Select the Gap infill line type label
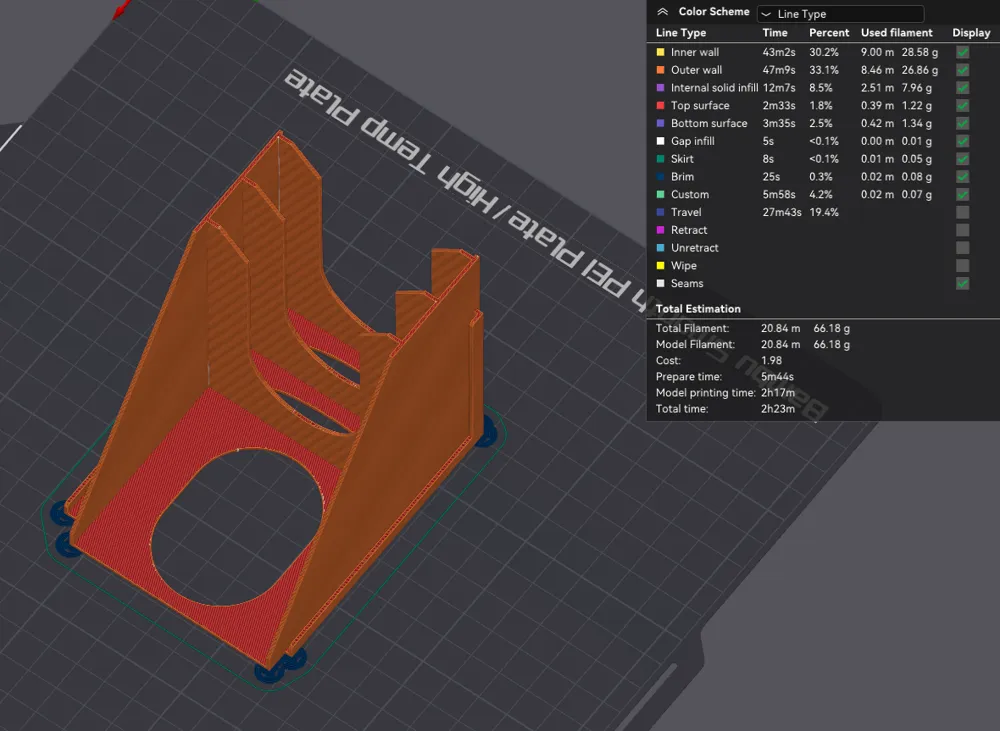The image size is (1000, 731). pos(692,141)
